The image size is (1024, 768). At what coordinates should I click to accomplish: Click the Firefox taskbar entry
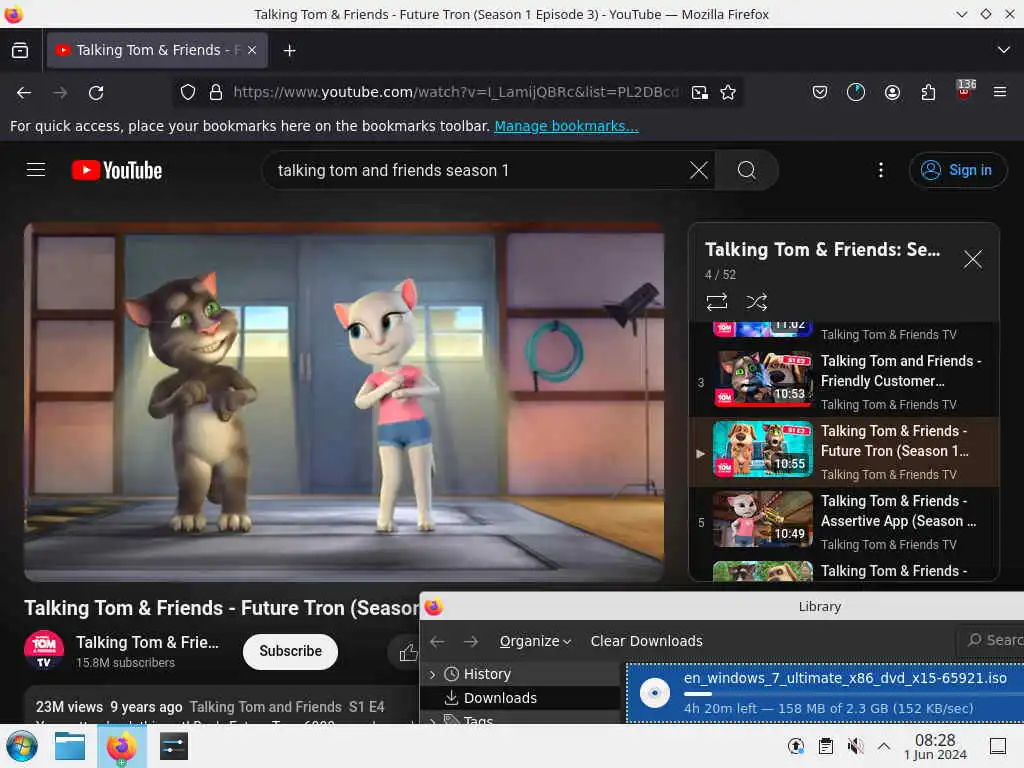click(x=122, y=746)
